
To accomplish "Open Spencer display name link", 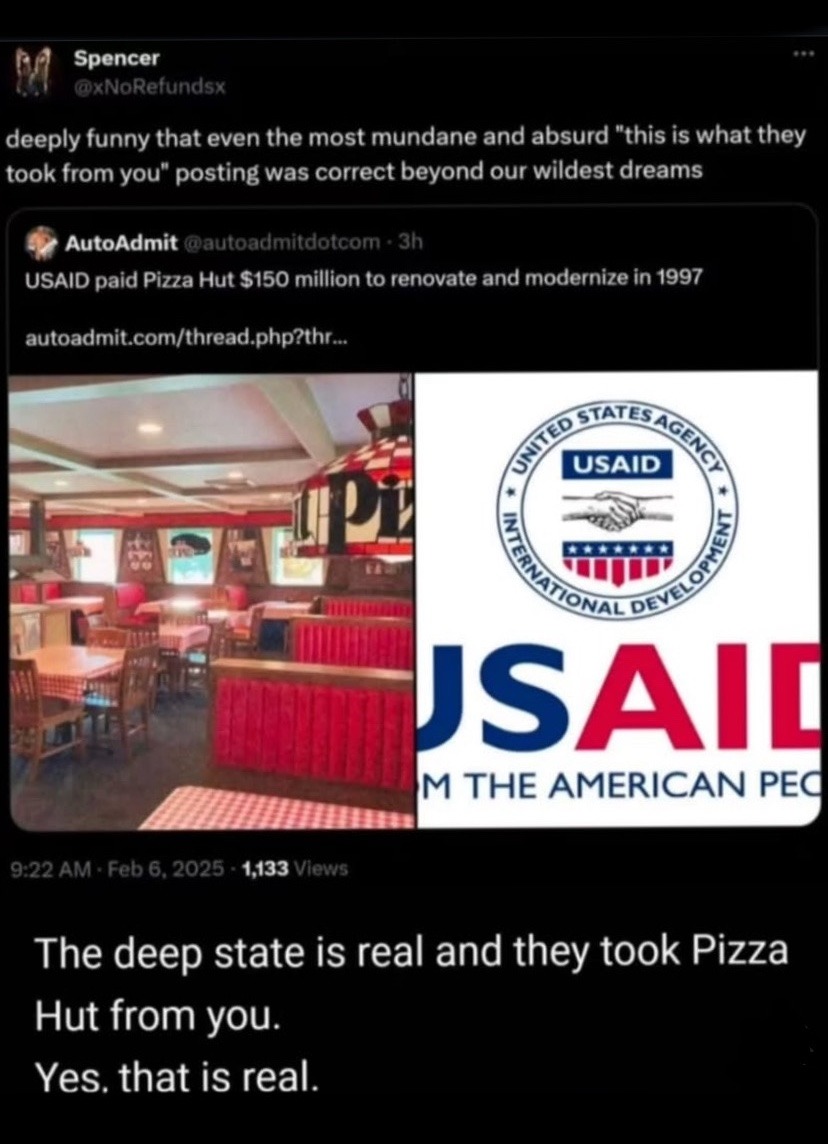I will point(116,58).
